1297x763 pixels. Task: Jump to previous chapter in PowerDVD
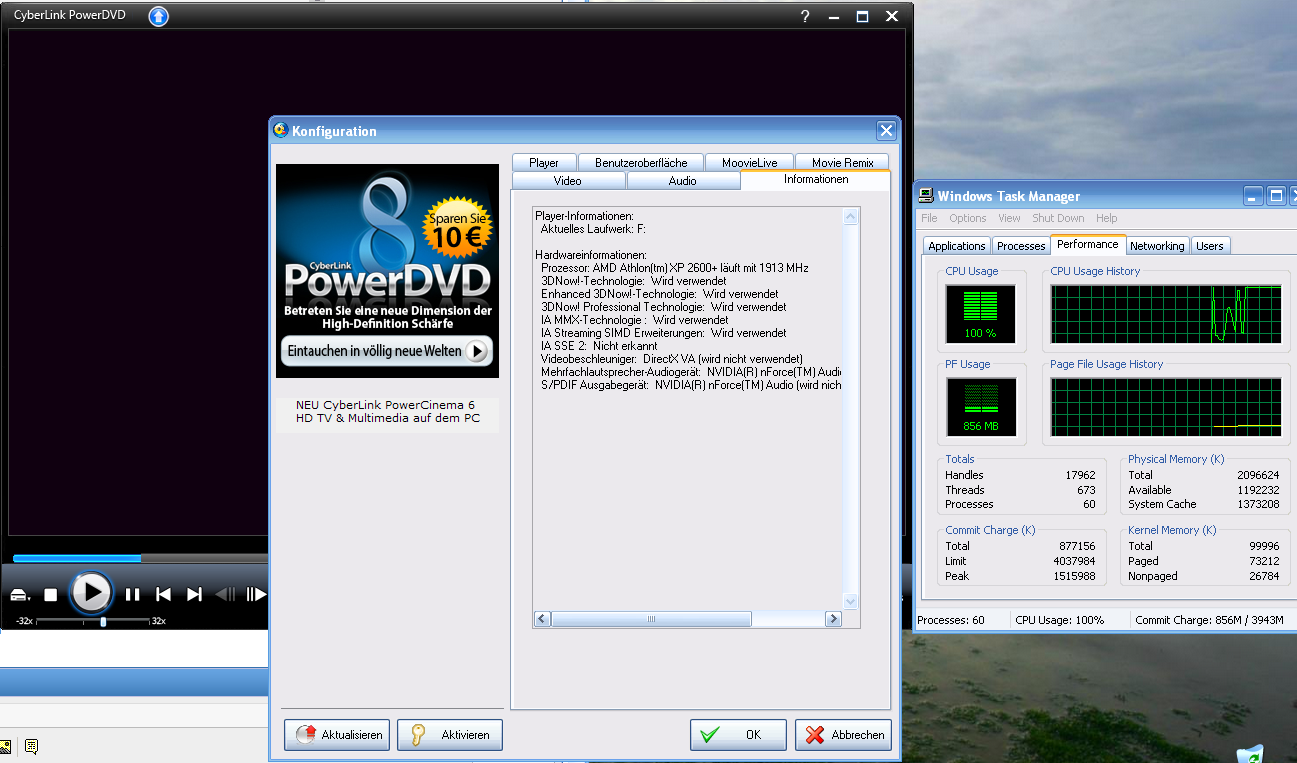[163, 595]
